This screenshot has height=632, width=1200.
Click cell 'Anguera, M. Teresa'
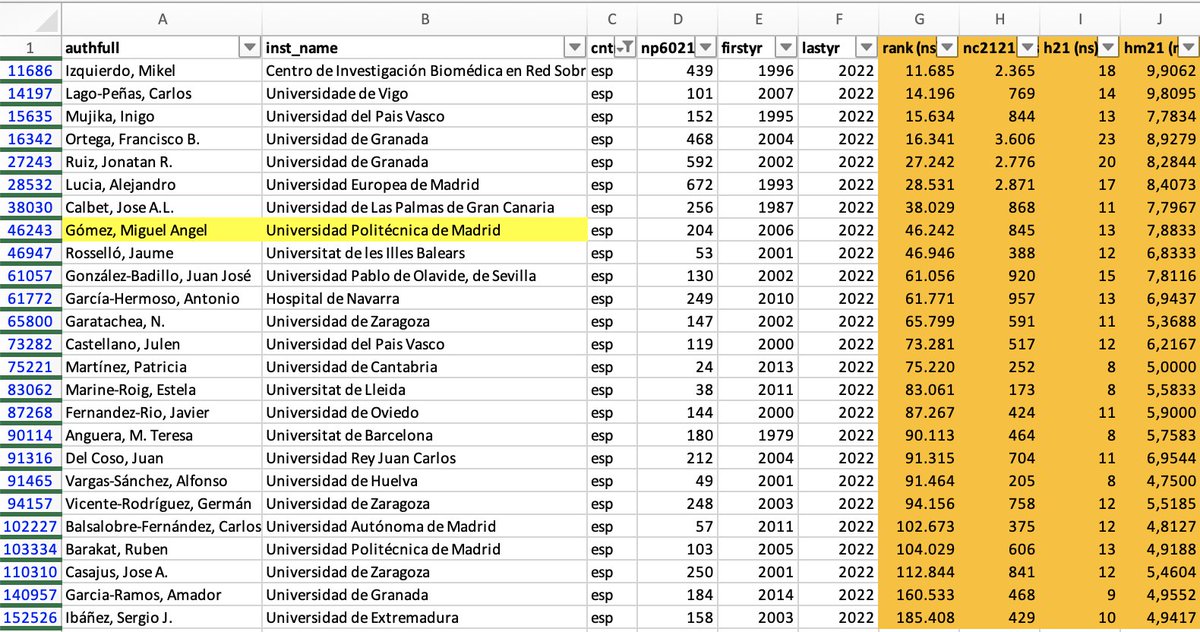pos(162,435)
